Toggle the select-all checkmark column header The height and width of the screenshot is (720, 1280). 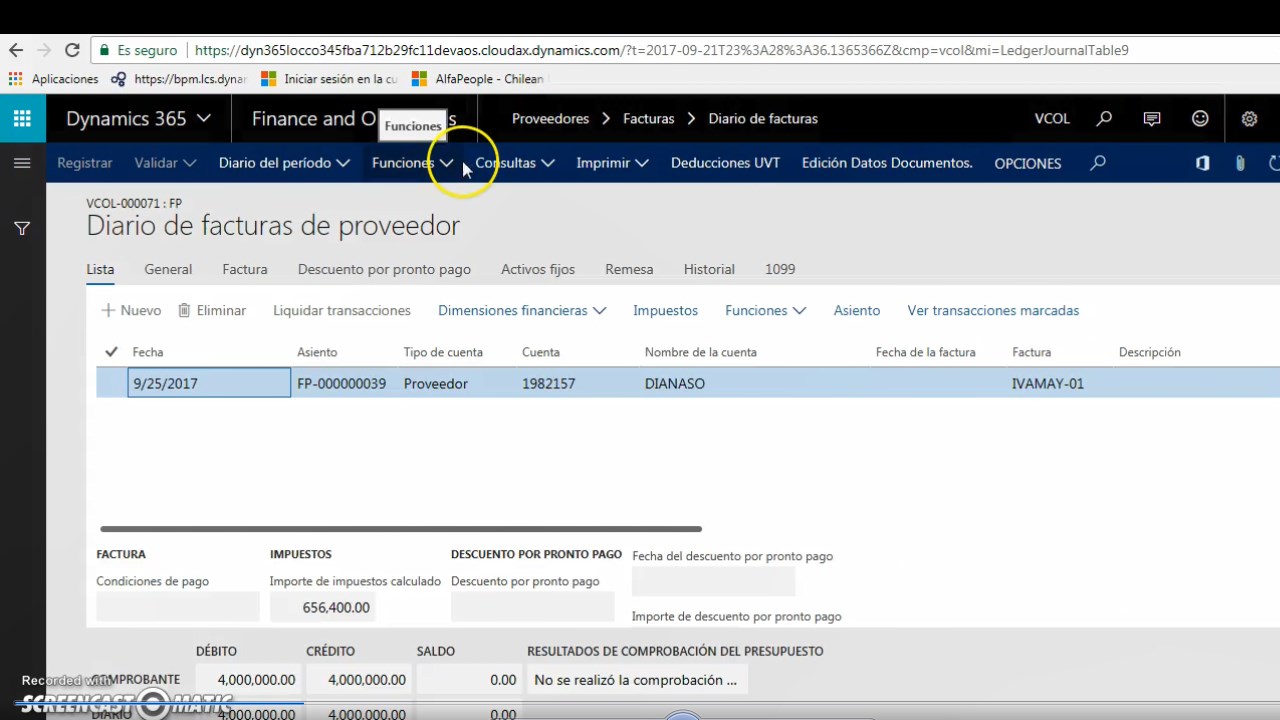tap(111, 352)
